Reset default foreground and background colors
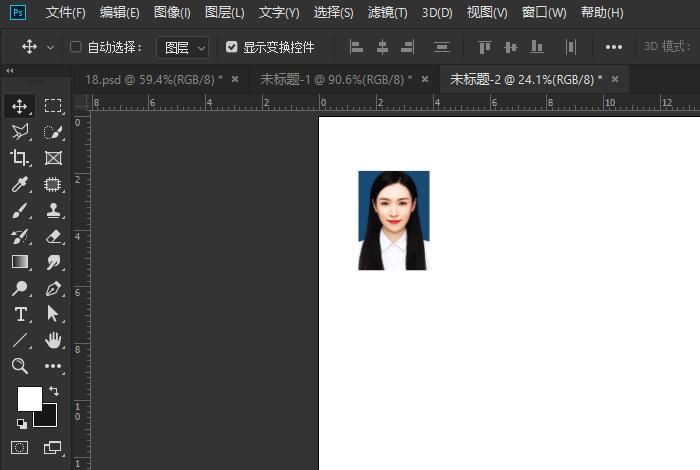Screen dimensions: 700x470 (21, 423)
